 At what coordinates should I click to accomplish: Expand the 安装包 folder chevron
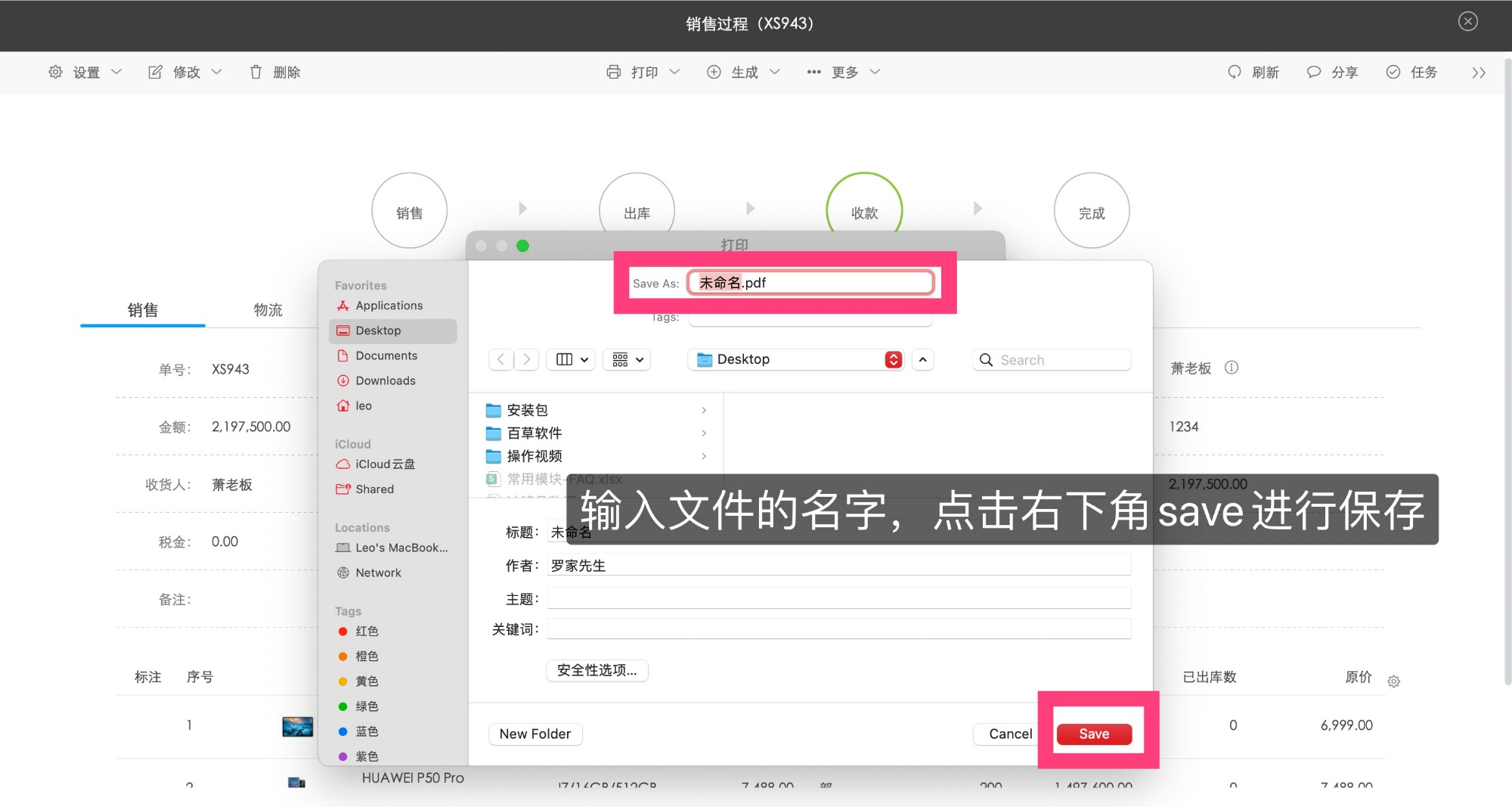[705, 410]
